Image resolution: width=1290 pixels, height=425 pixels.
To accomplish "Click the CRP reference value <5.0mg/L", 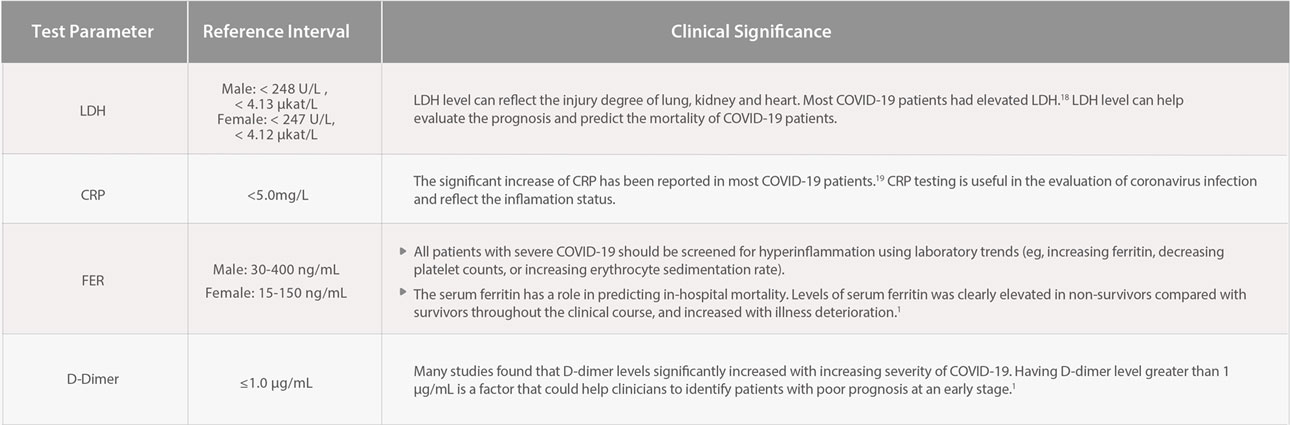I will click(x=276, y=190).
